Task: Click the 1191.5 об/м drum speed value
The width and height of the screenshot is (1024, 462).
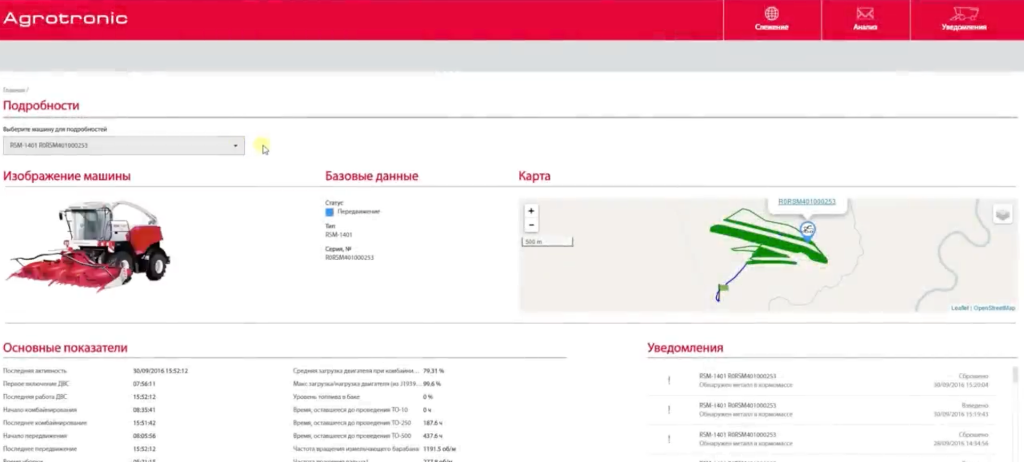Action: pos(440,449)
